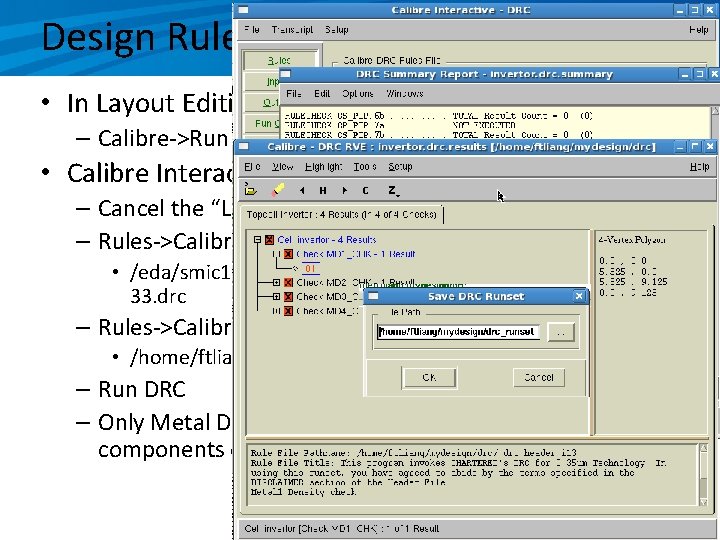Viewport: 720px width, 540px height.
Task: Click browse button next to runset path
Action: point(561,332)
